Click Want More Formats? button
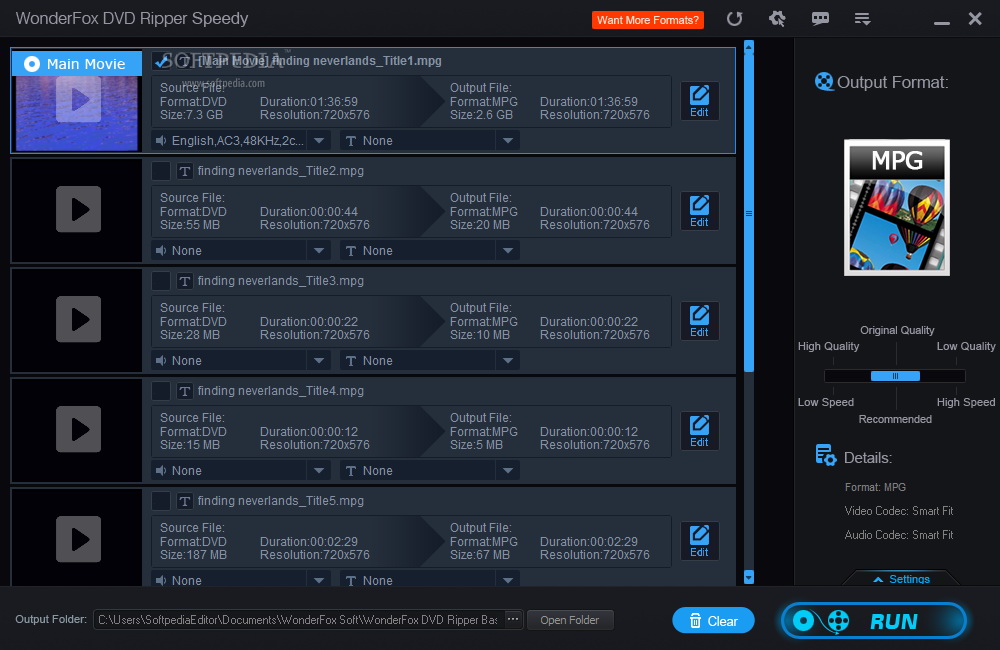Screen dimensions: 1000x650 pos(647,20)
